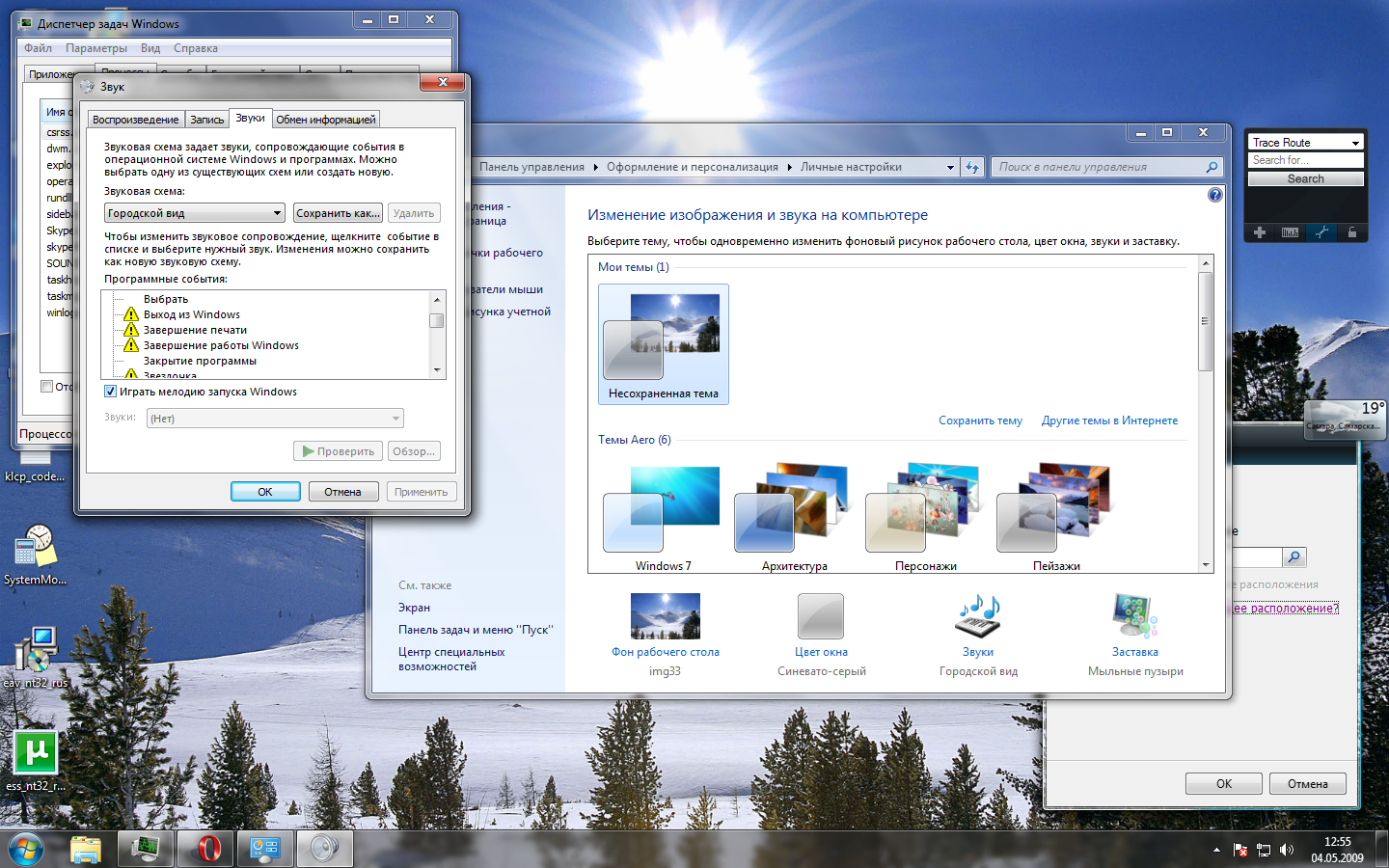Click 'Сохранить как...' button
This screenshot has height=868, width=1389.
[338, 213]
